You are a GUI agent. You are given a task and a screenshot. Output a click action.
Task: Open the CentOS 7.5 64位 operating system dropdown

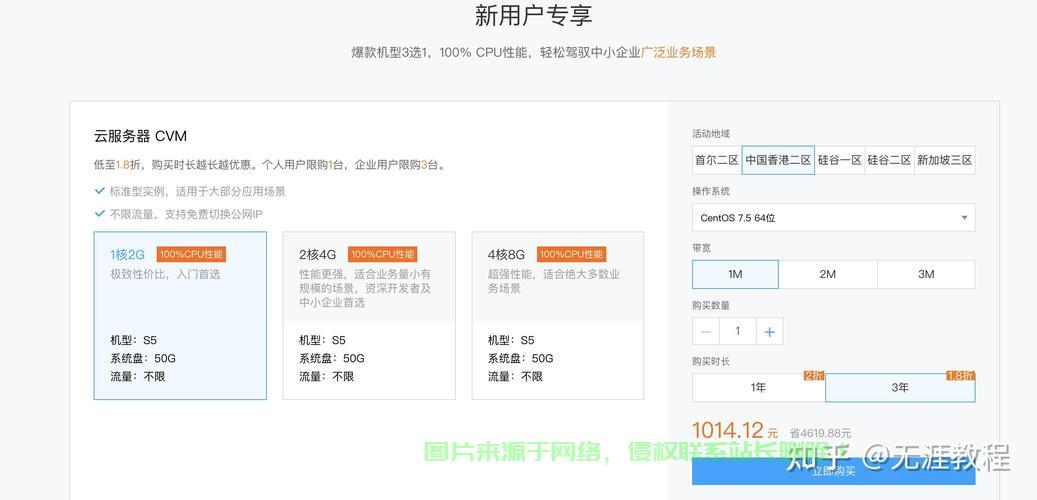coord(833,218)
